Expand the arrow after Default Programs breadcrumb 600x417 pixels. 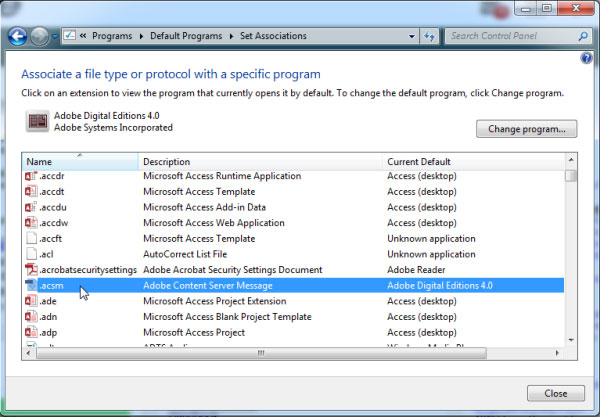coord(231,36)
